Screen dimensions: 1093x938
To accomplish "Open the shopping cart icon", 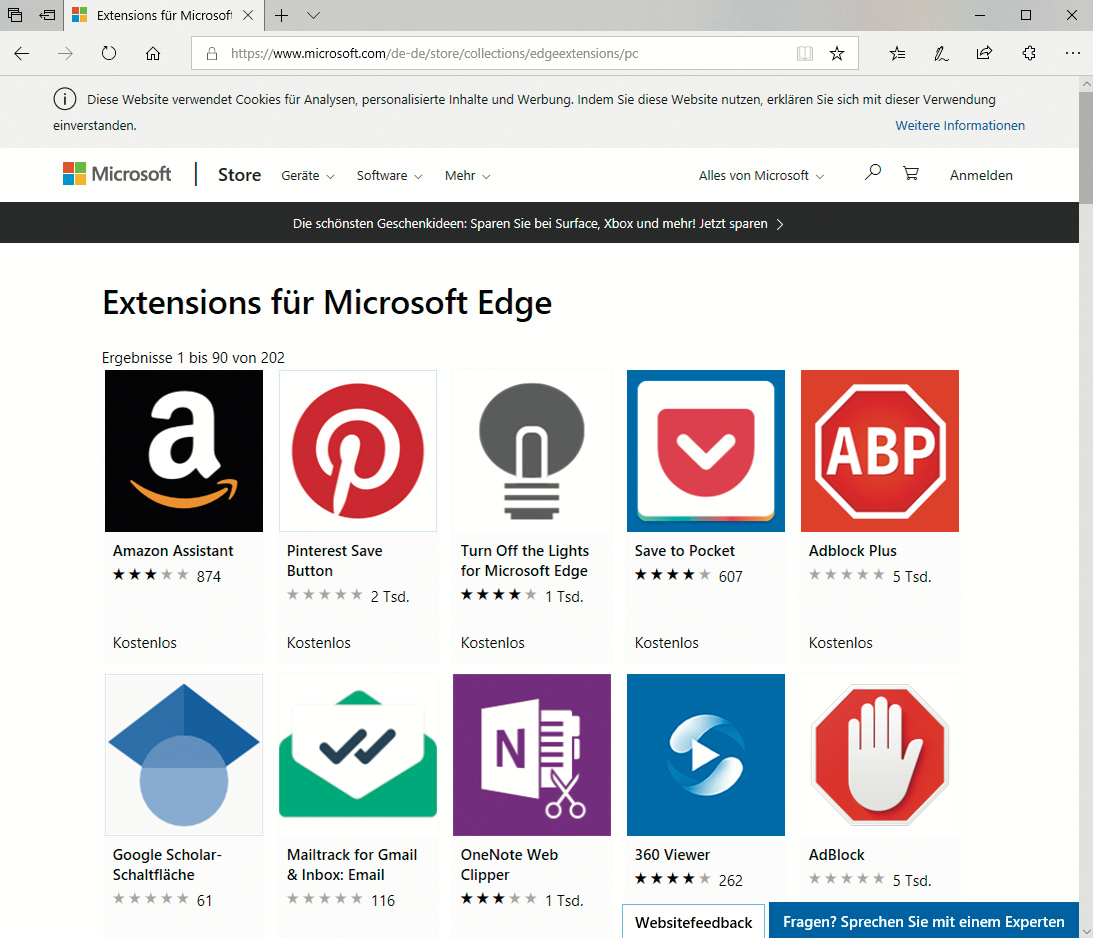I will pyautogui.click(x=910, y=174).
